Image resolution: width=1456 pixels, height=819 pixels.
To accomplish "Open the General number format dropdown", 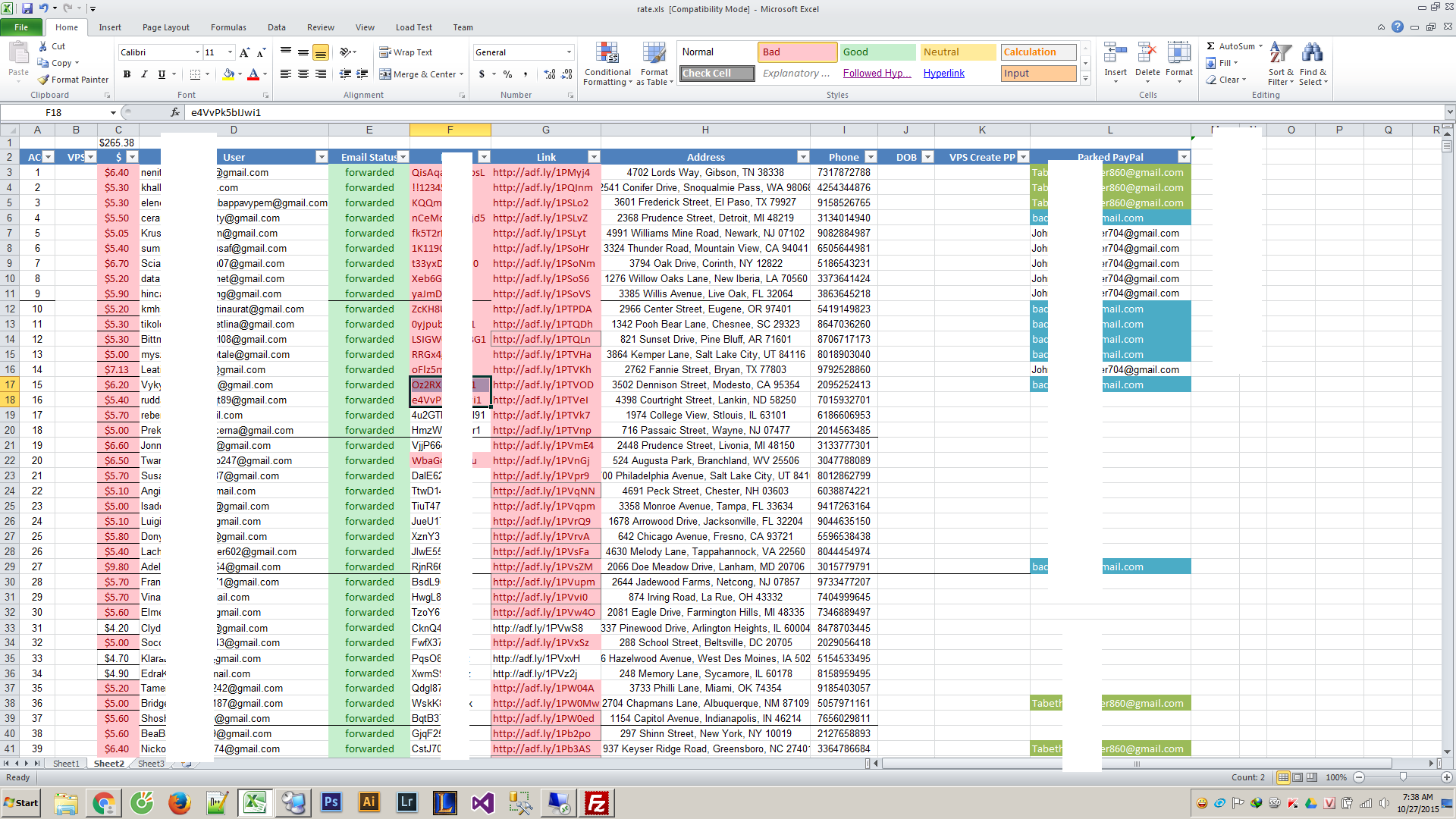I will pyautogui.click(x=569, y=52).
